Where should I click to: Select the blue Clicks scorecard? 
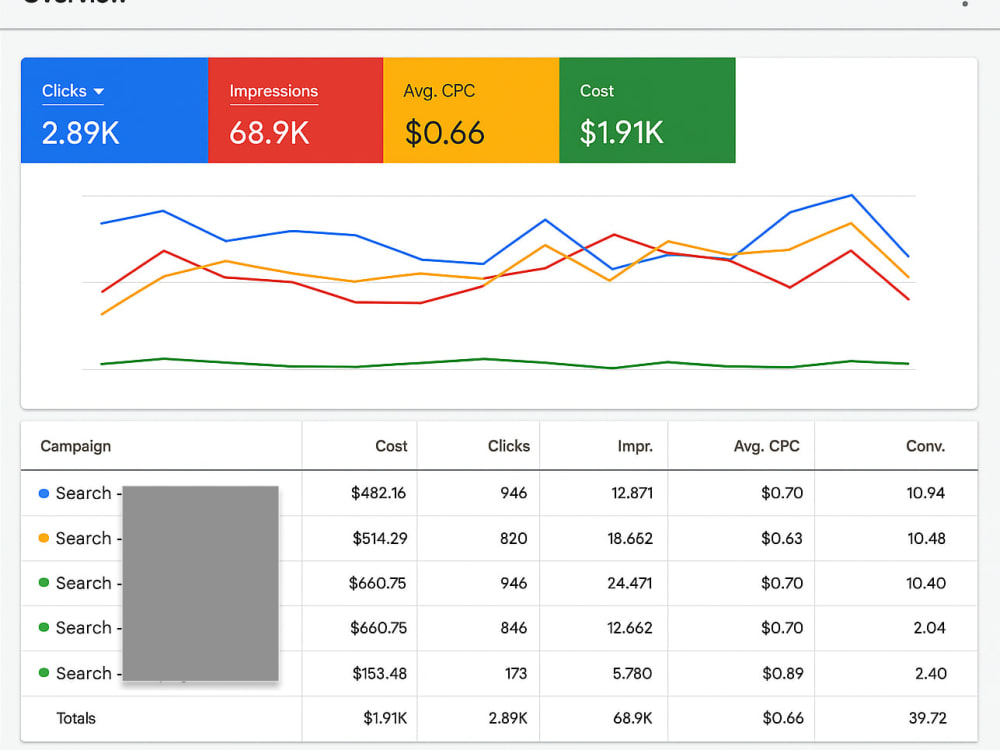point(114,110)
